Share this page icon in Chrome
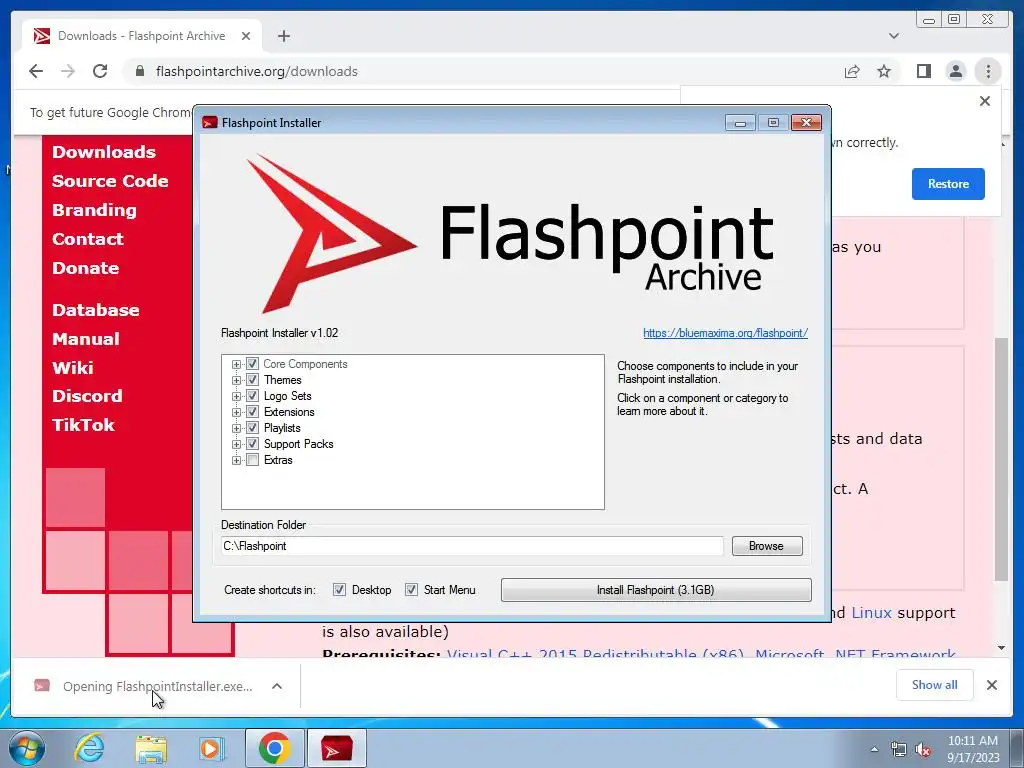 (852, 71)
